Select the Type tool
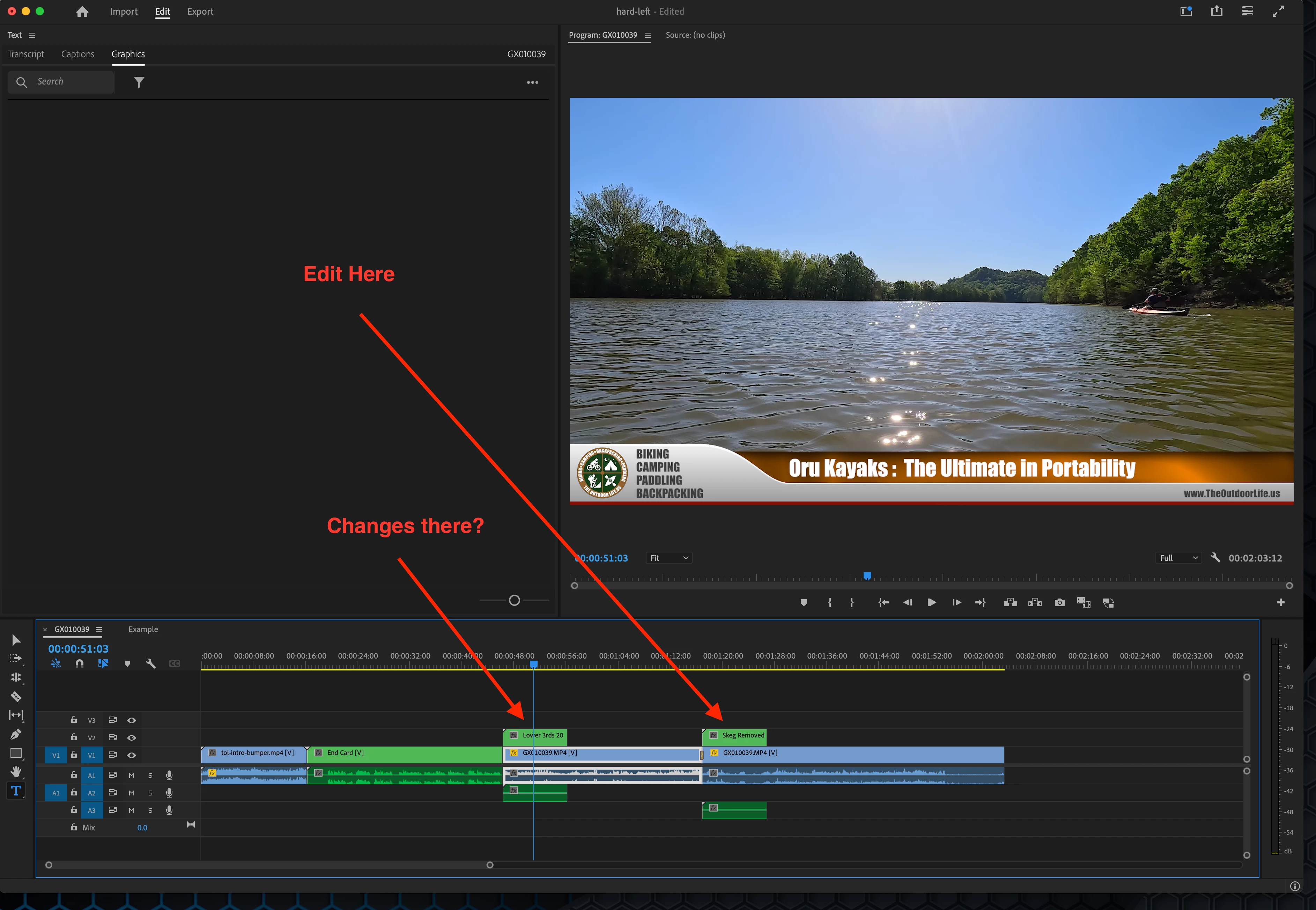This screenshot has height=910, width=1316. pos(16,791)
